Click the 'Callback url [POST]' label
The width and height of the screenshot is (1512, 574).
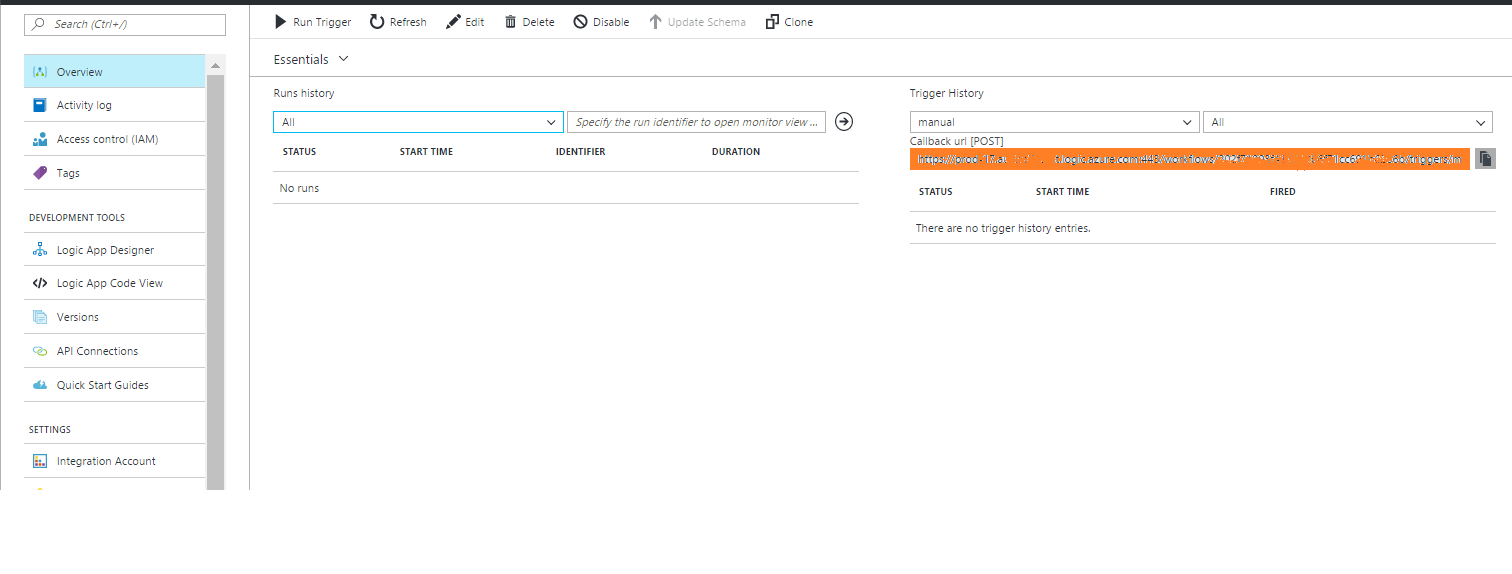click(x=957, y=141)
